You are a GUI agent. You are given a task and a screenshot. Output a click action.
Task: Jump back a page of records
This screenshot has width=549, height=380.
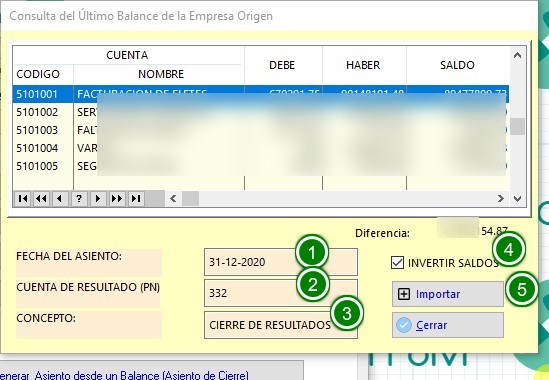tap(41, 199)
